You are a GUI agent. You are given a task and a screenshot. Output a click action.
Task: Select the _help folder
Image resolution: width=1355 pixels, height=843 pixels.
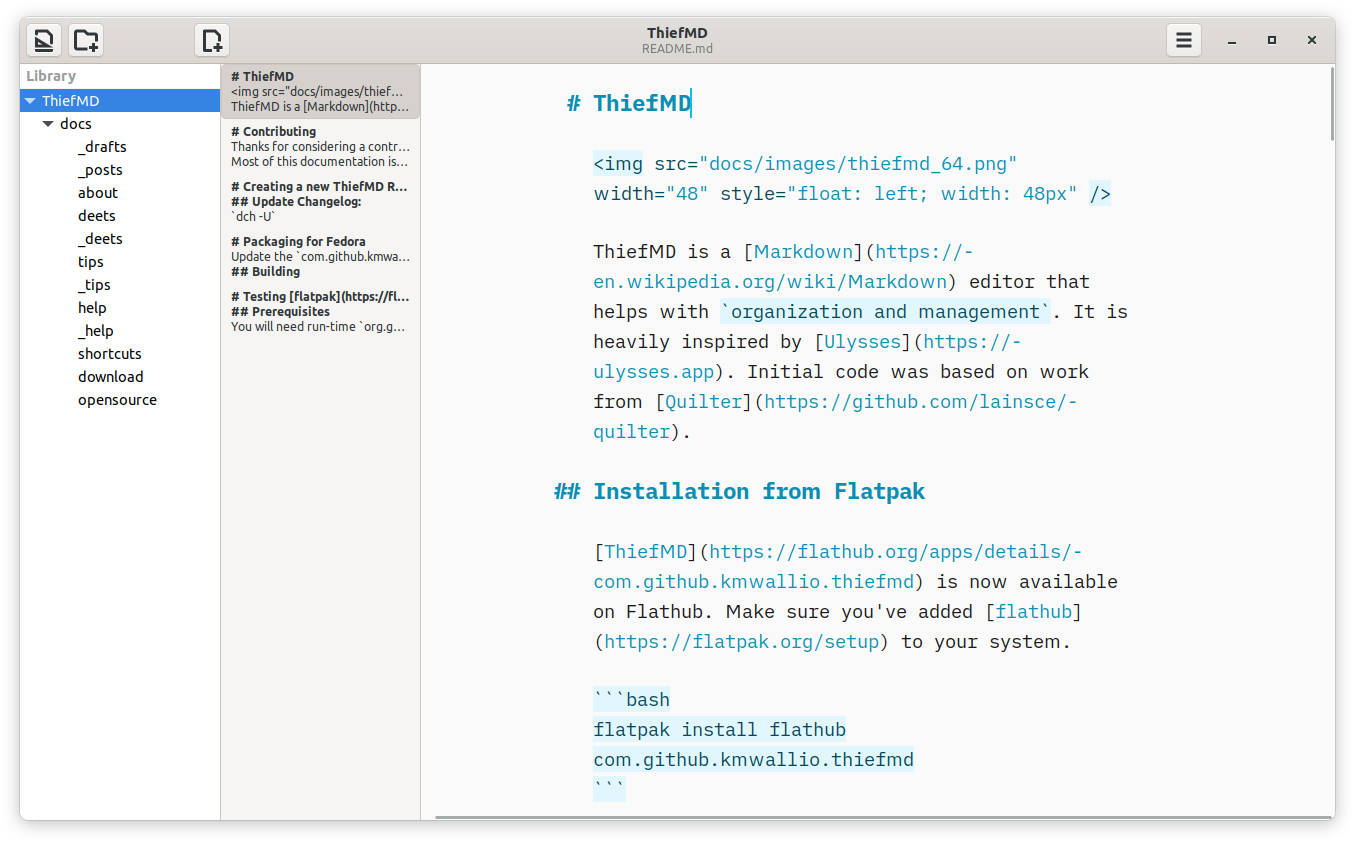(96, 331)
